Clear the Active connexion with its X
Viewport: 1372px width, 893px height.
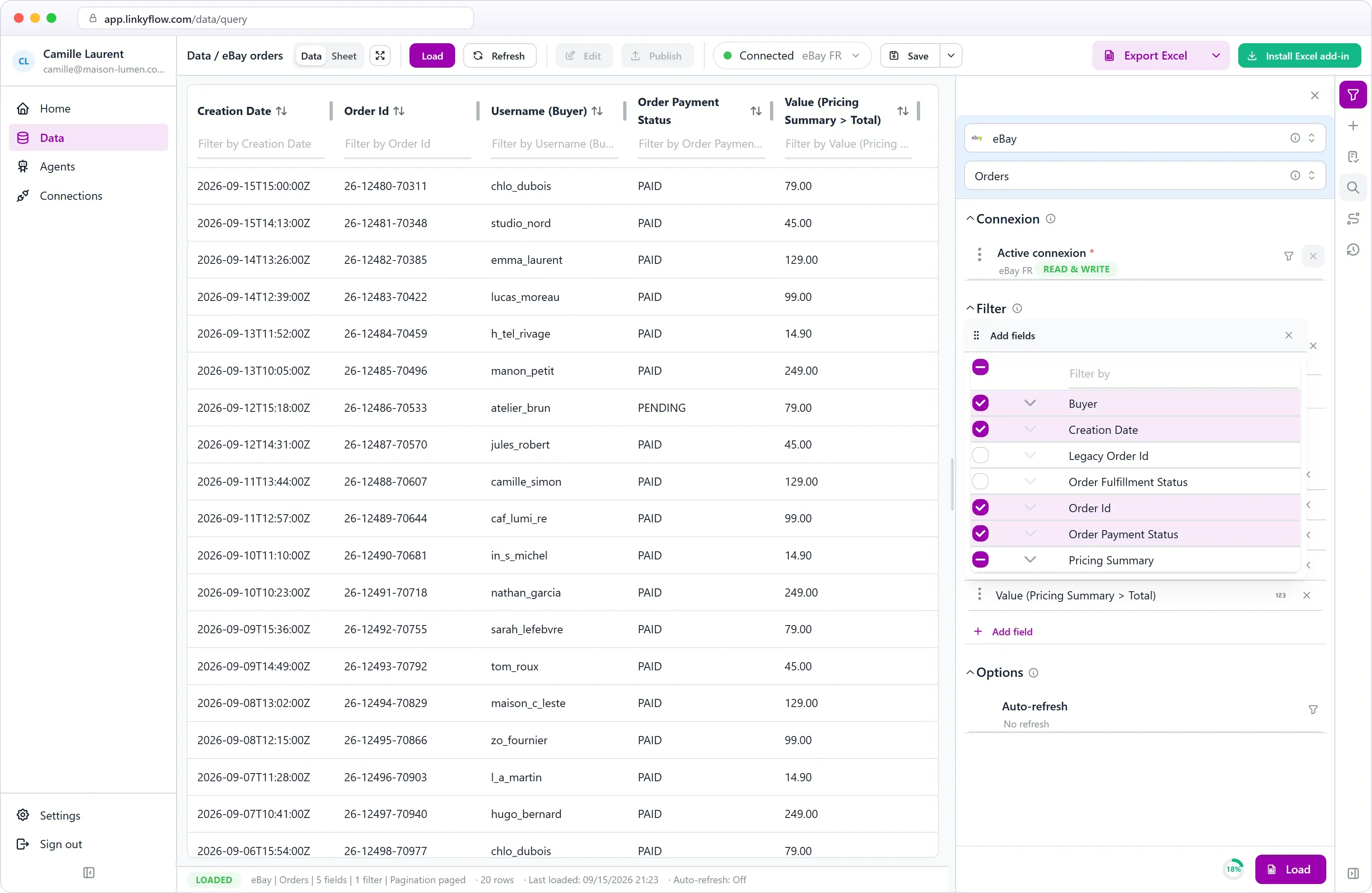[1313, 256]
